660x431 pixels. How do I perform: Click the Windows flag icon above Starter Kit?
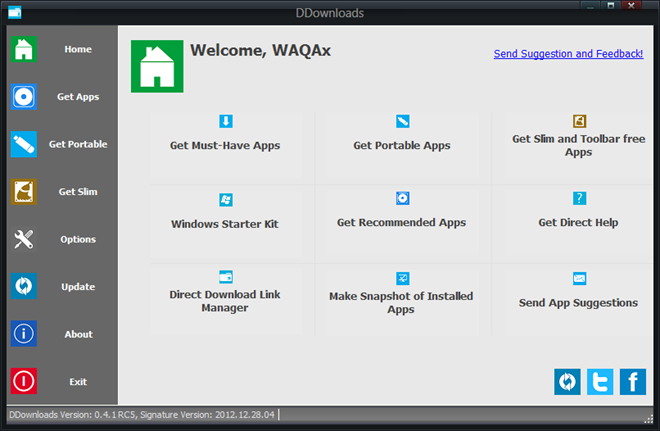point(226,200)
